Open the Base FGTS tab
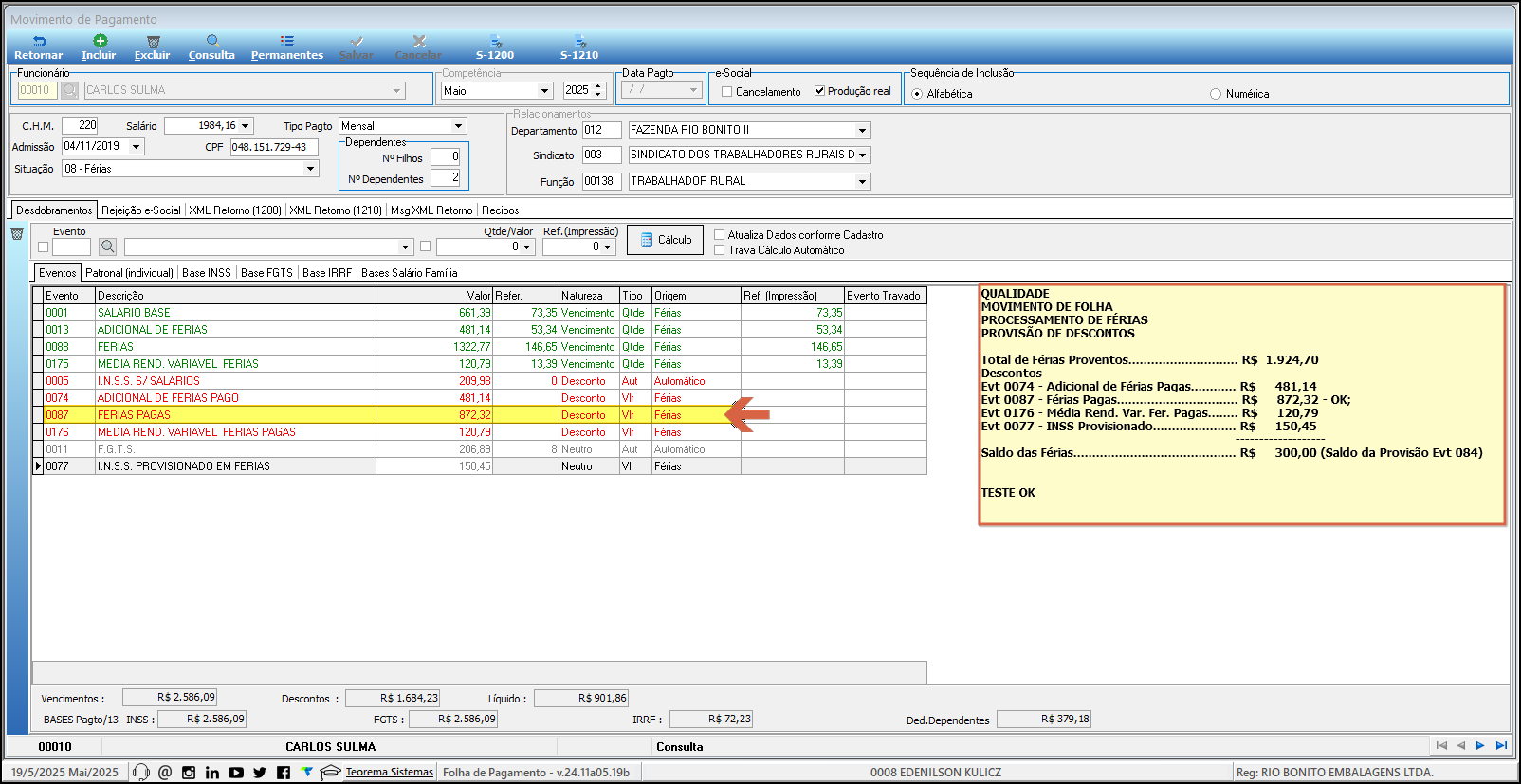The width and height of the screenshot is (1521, 784). tap(266, 273)
